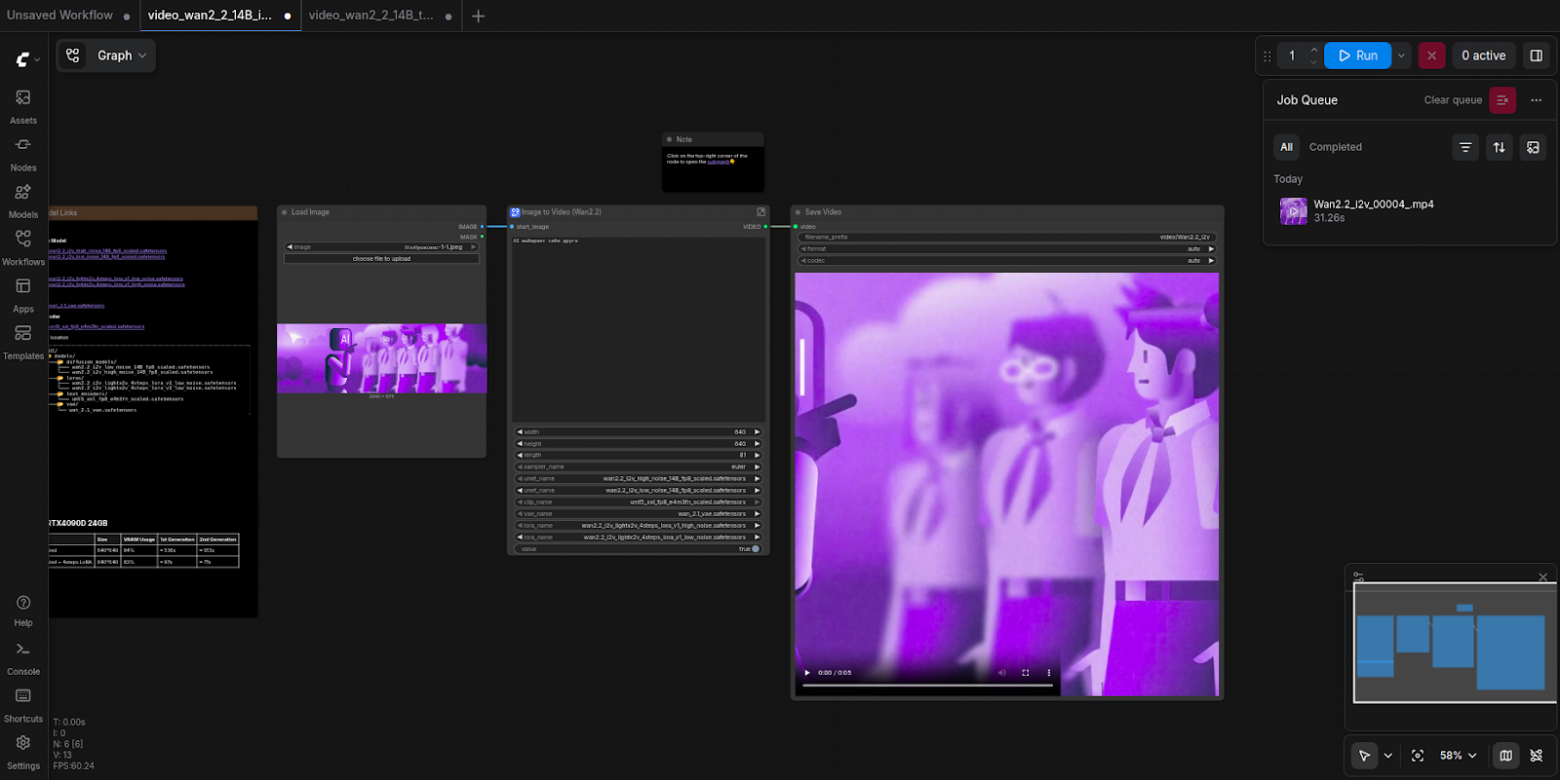
Task: Expand the Run button options dropdown
Action: pos(1402,56)
